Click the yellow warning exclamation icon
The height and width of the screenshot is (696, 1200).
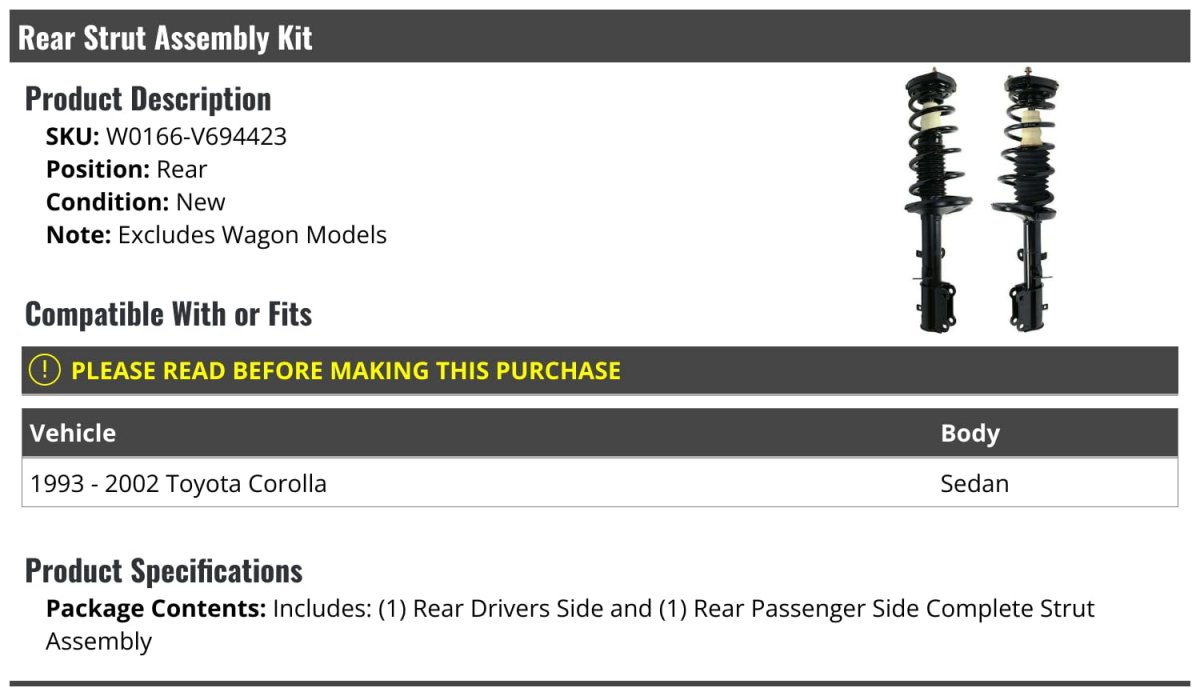click(45, 370)
